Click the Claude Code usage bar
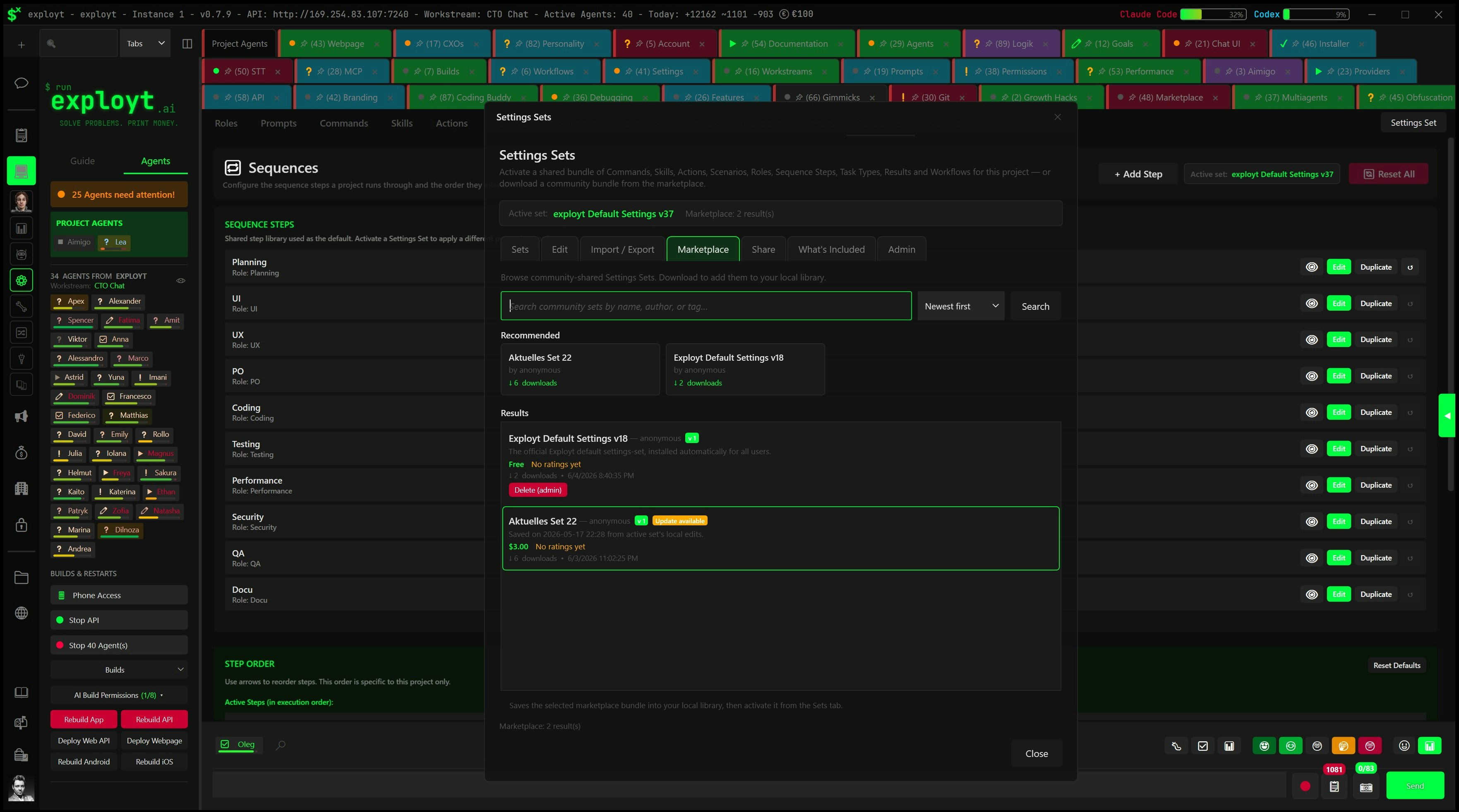This screenshot has width=1459, height=812. pos(1213,14)
